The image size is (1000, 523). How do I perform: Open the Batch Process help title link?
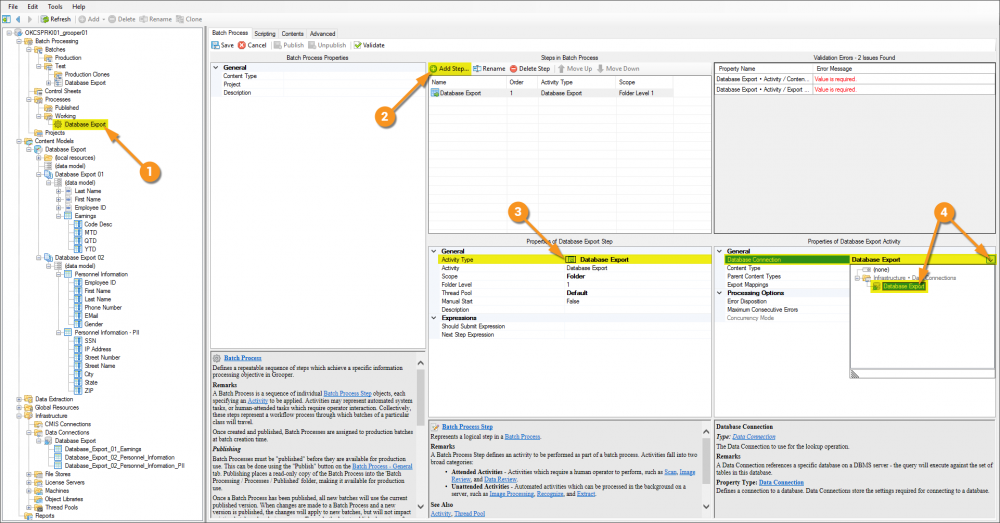[x=242, y=358]
